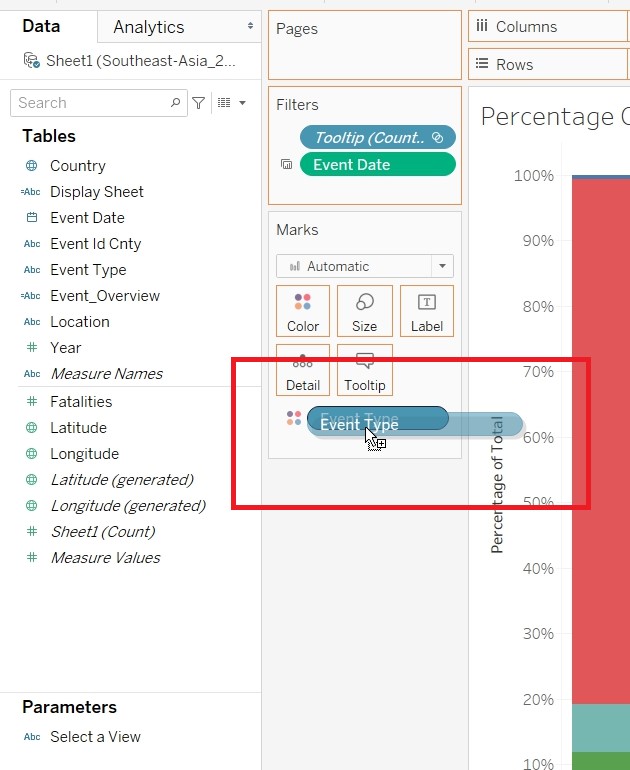The image size is (630, 770).
Task: Click the filter icon beside search
Action: [199, 103]
